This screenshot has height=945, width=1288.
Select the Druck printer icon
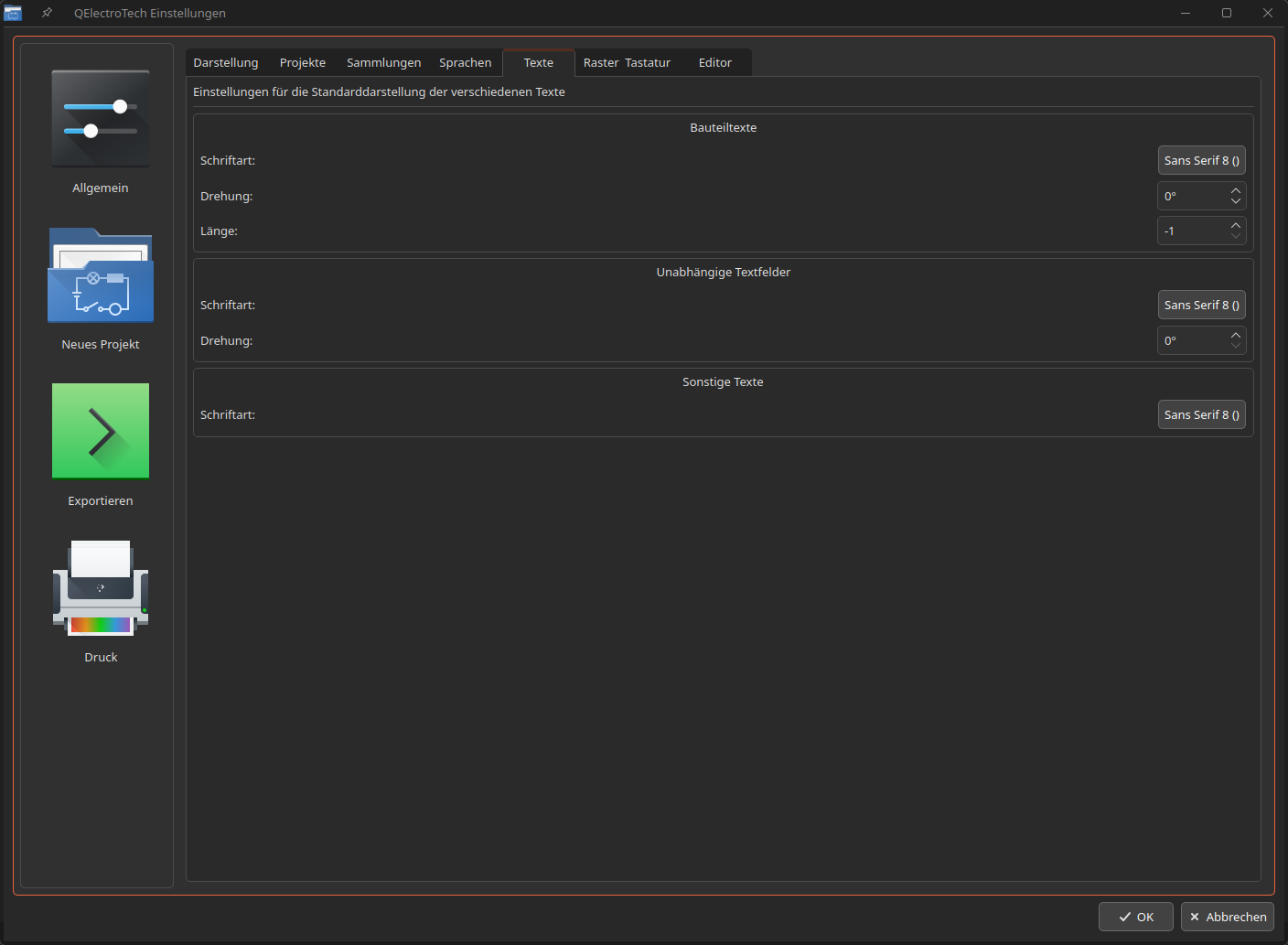(x=101, y=588)
